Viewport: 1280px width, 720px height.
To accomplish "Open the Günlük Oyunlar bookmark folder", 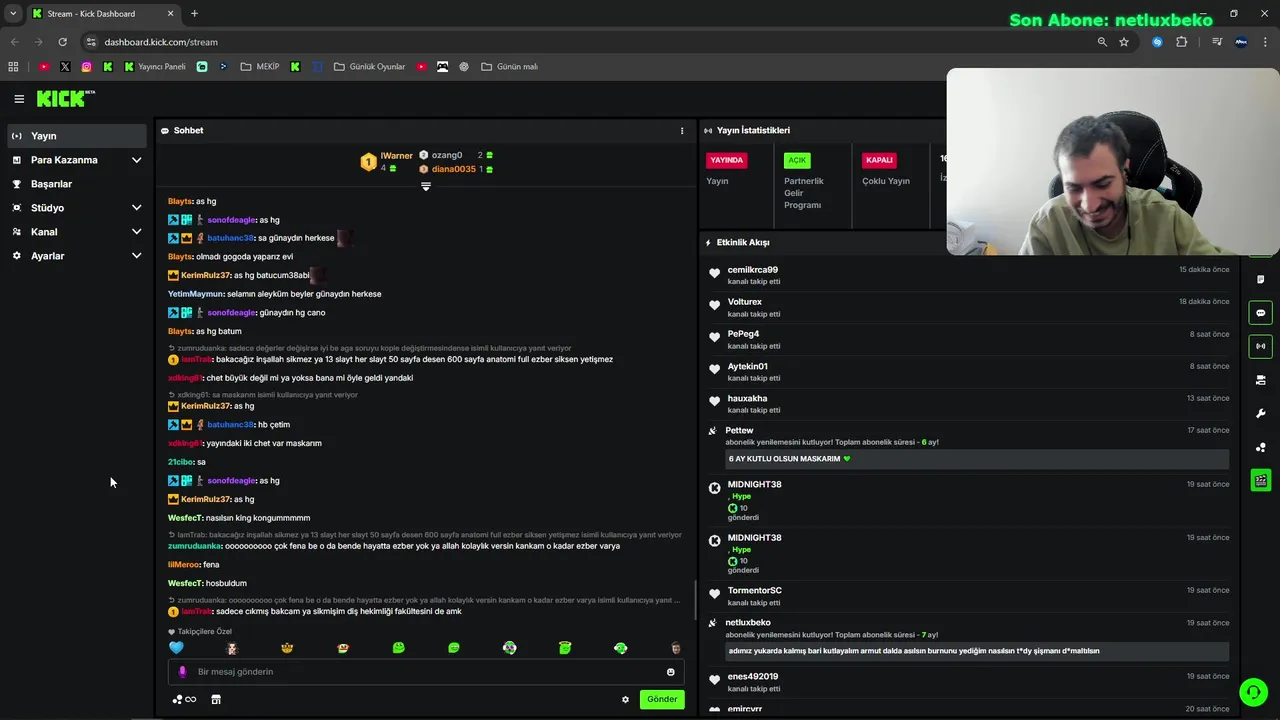I will coord(370,67).
